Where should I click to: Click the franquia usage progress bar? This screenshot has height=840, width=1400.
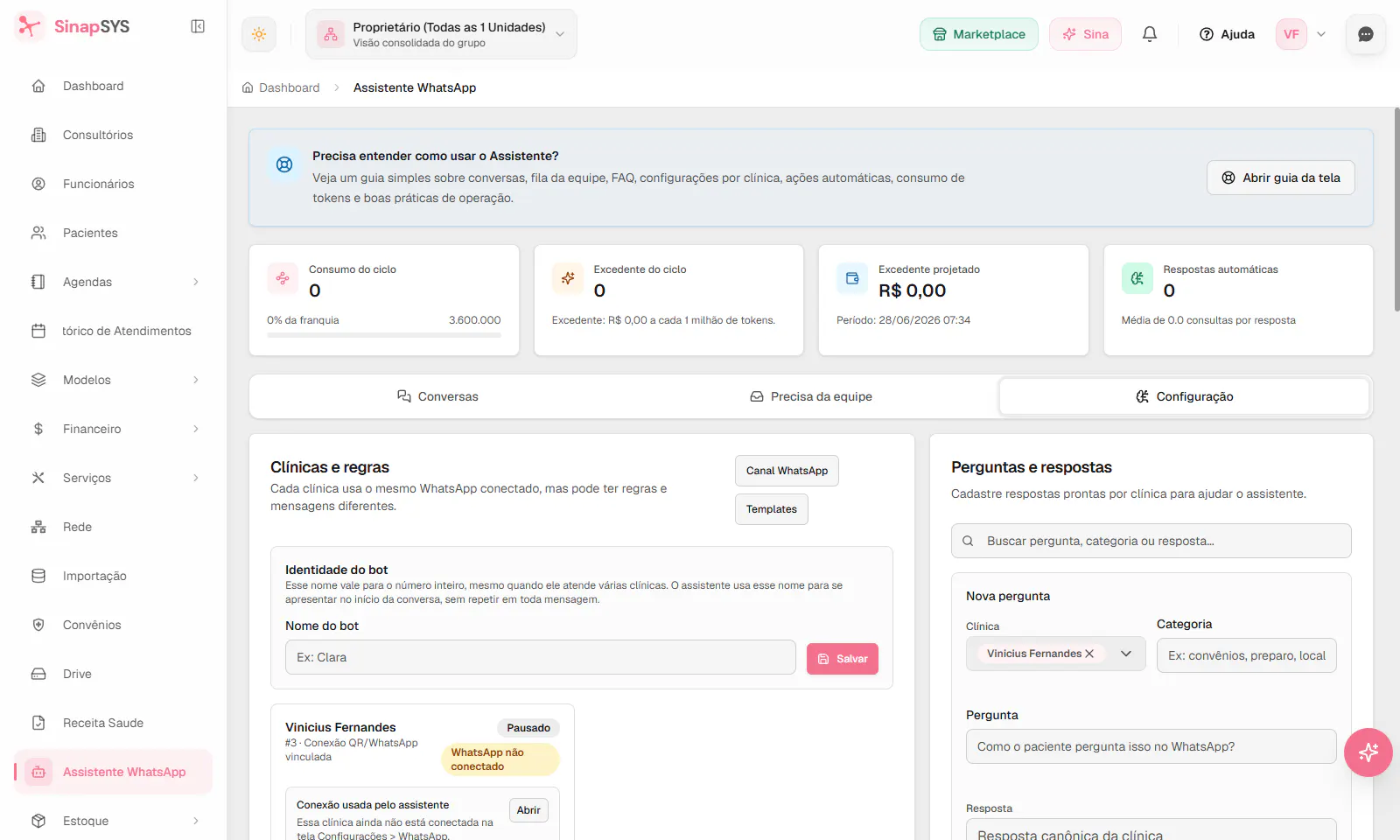(x=384, y=334)
